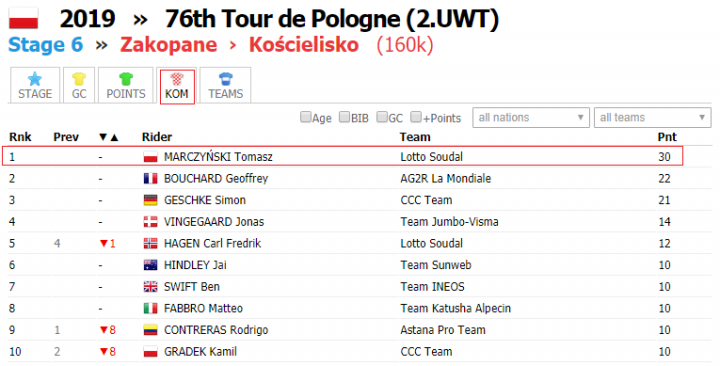Open the Team Jumbo-Visma team link
The width and height of the screenshot is (720, 366).
pos(449,222)
